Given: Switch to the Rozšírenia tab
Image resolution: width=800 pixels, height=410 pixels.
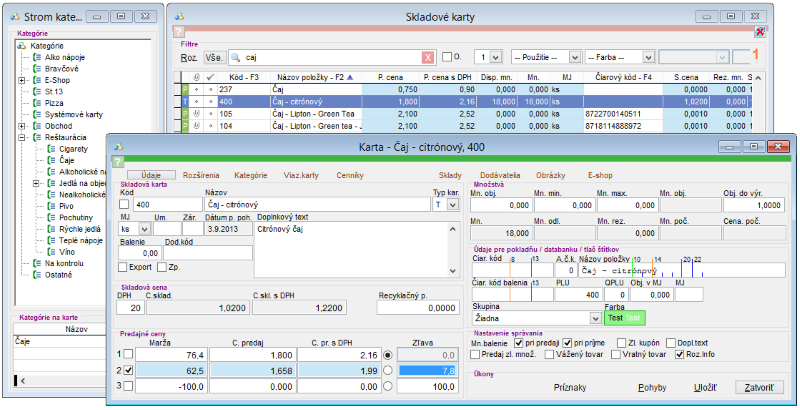Looking at the screenshot, I should tap(202, 175).
